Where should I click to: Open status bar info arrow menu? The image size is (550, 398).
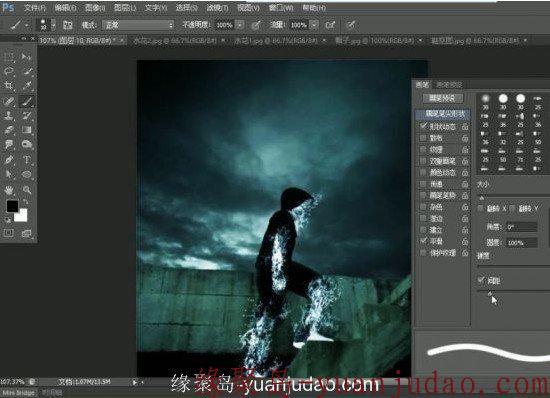point(135,383)
